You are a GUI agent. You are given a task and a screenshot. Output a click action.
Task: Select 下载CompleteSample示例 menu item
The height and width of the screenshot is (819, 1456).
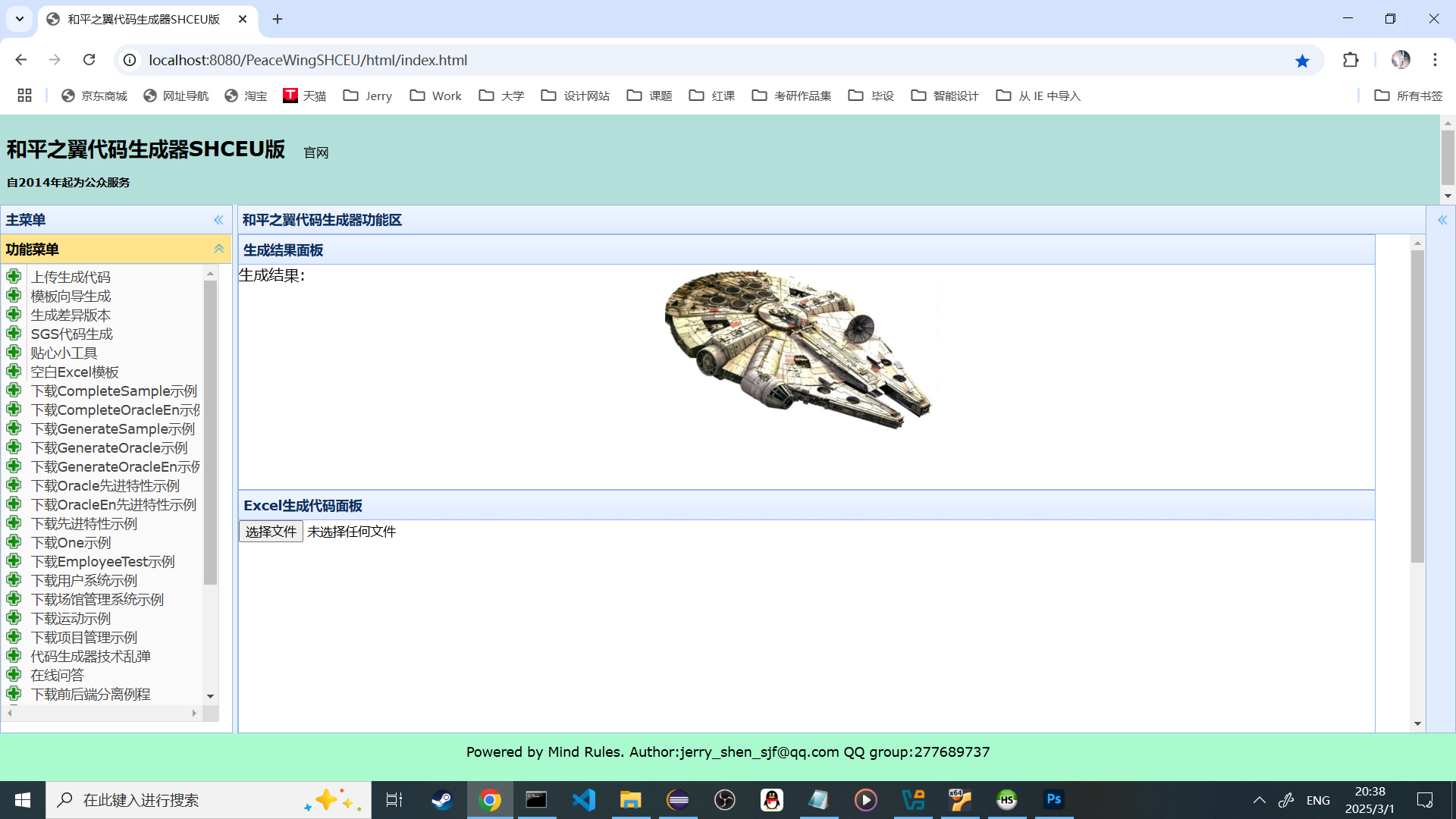tap(114, 391)
